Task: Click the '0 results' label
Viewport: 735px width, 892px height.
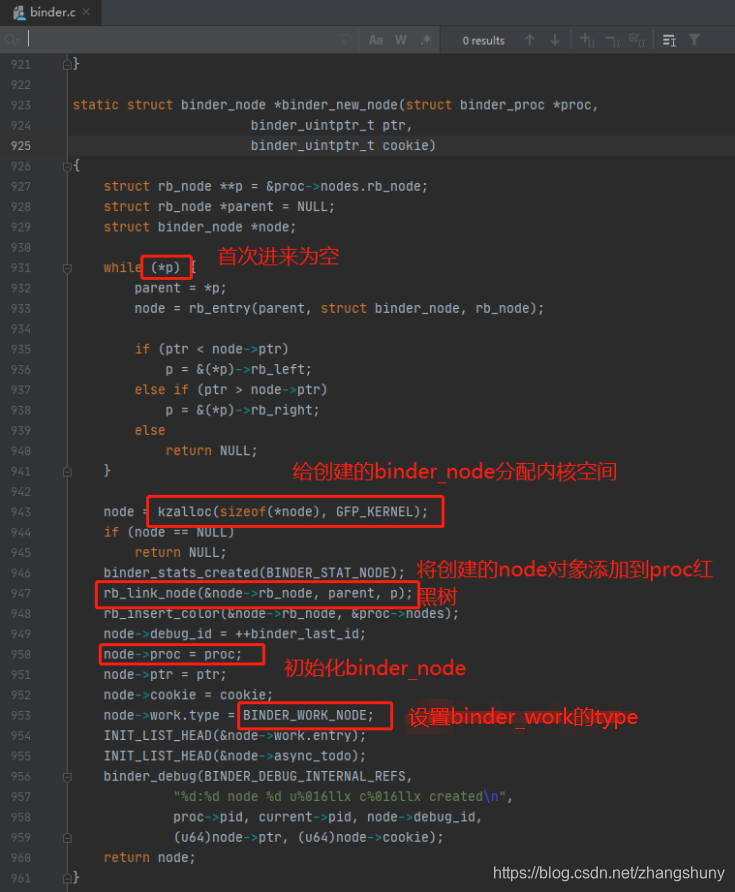Action: coord(484,41)
